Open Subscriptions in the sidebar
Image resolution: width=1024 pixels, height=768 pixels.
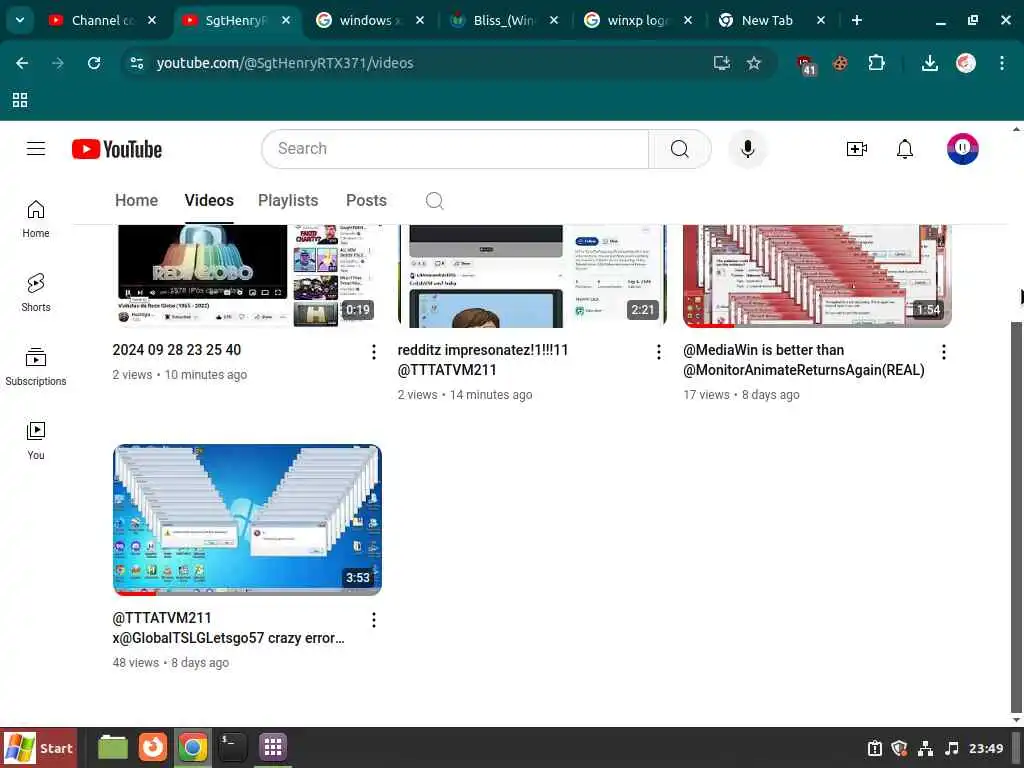36,366
